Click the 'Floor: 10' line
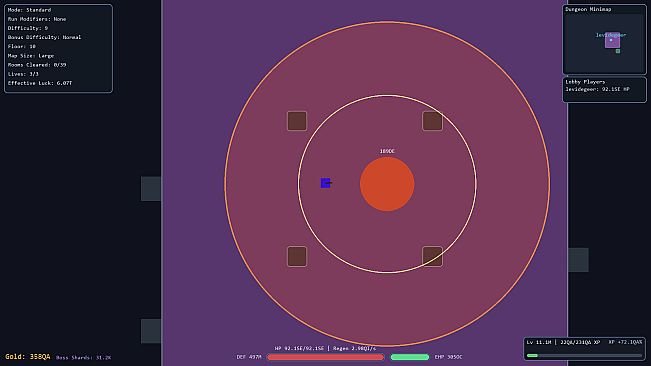 22,46
